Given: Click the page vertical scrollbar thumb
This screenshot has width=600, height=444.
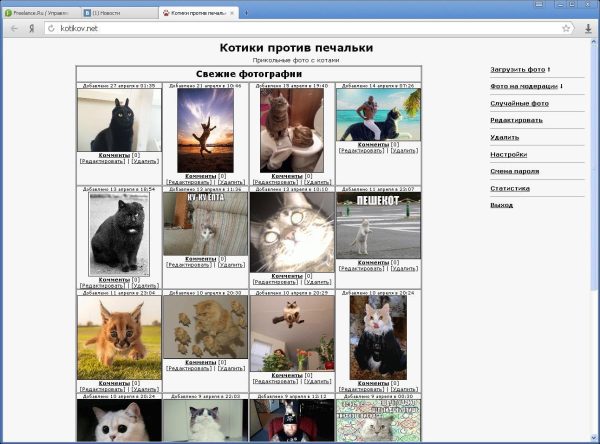Looking at the screenshot, I should click(594, 167).
